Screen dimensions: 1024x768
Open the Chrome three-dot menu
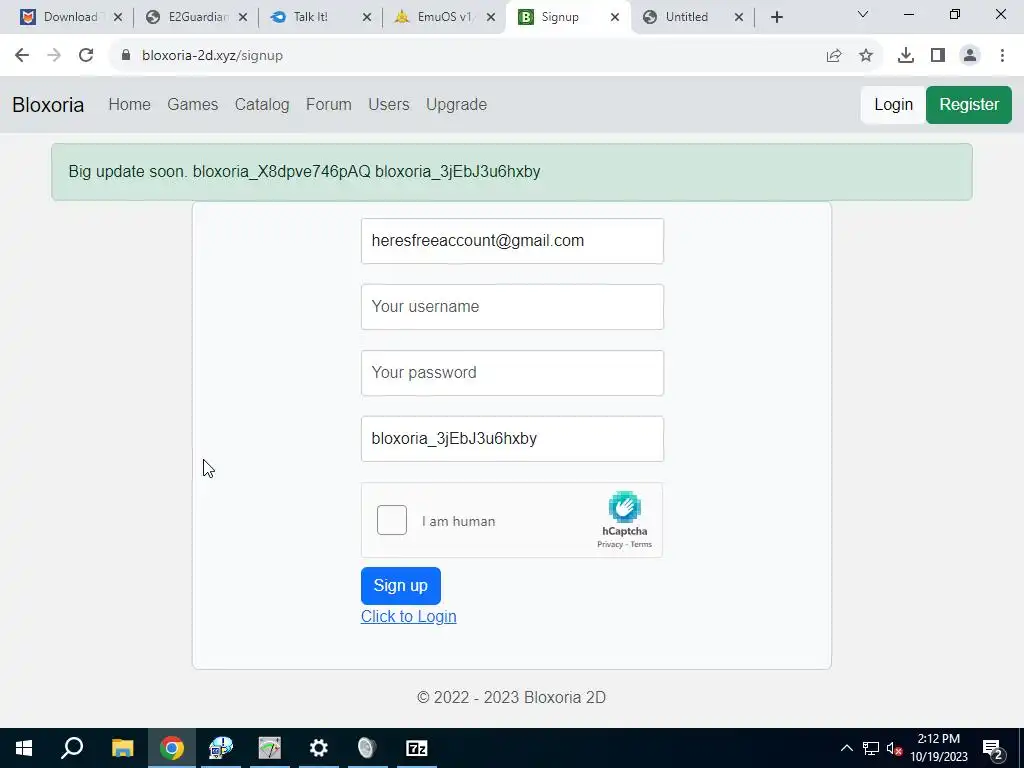coord(1002,56)
